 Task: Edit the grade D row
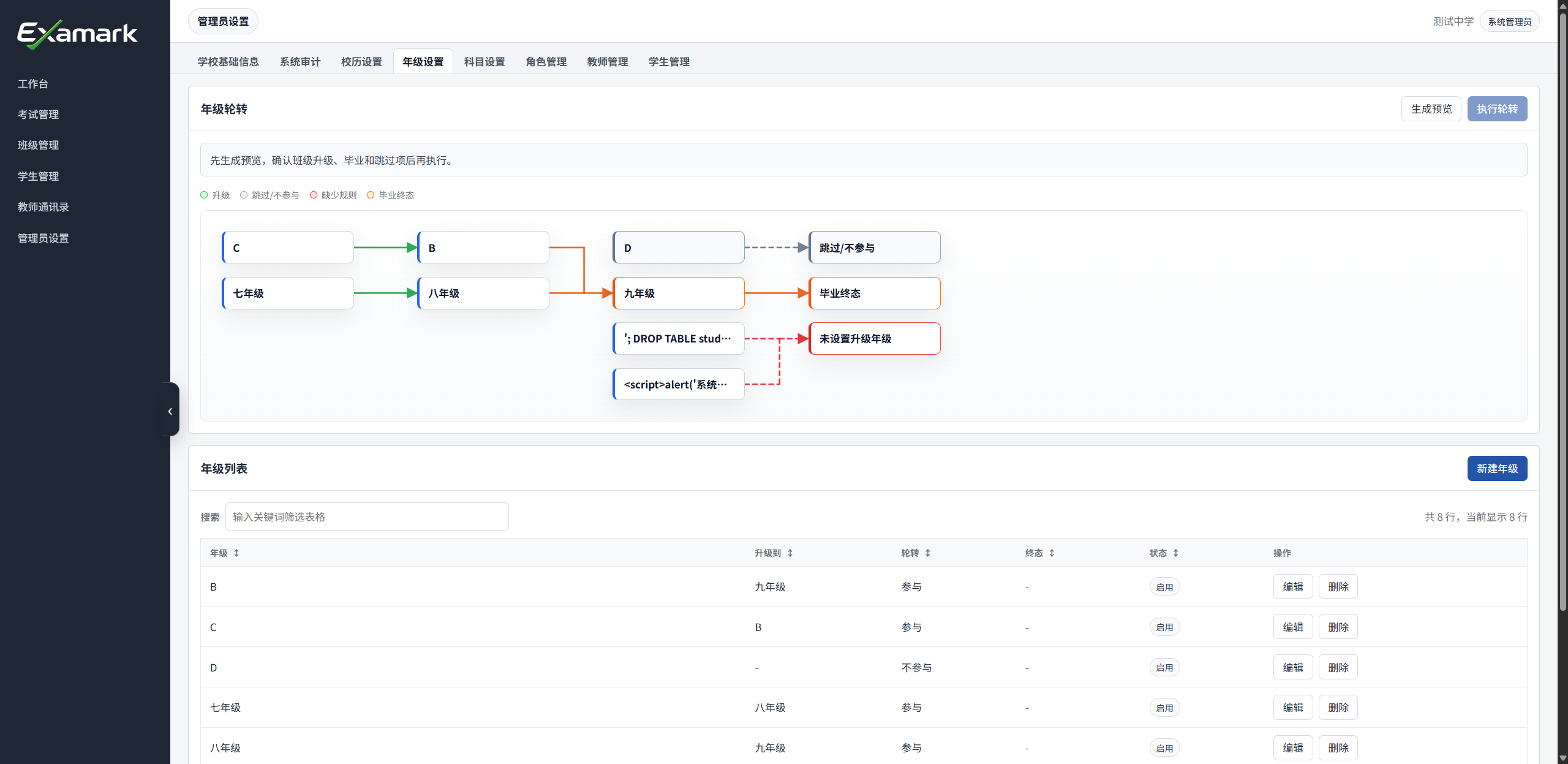pyautogui.click(x=1293, y=668)
